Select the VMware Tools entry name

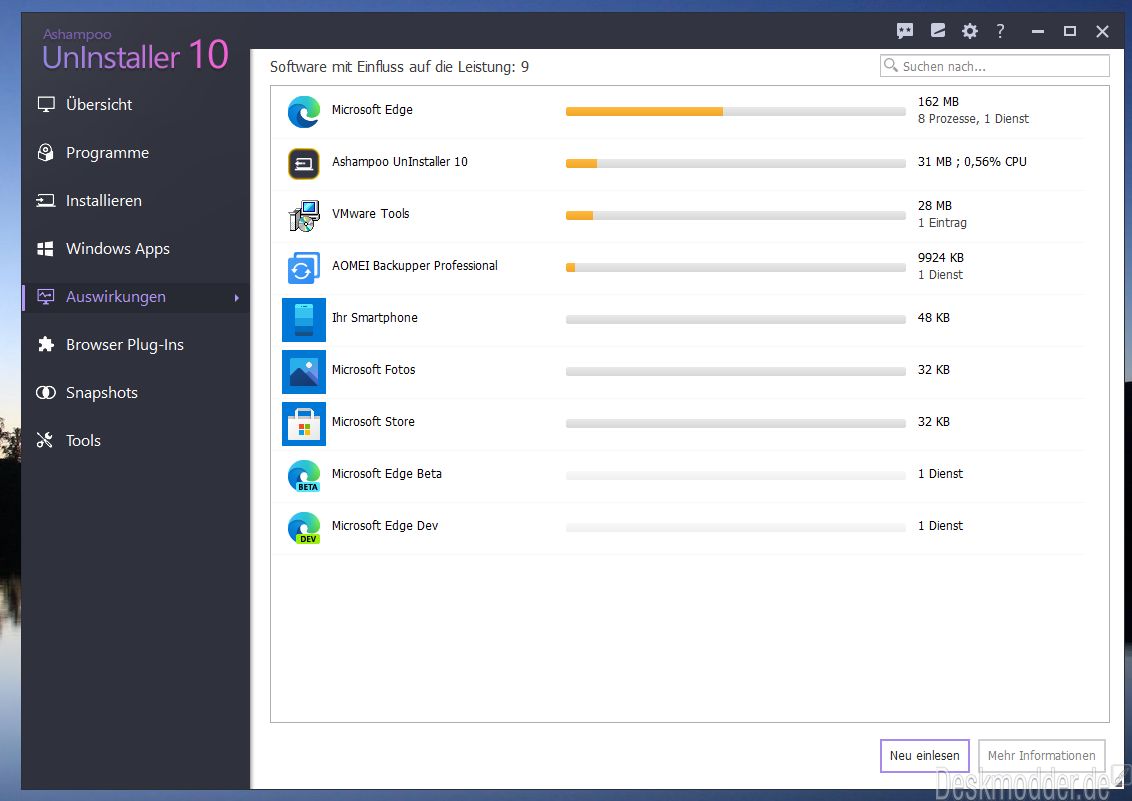tap(370, 214)
